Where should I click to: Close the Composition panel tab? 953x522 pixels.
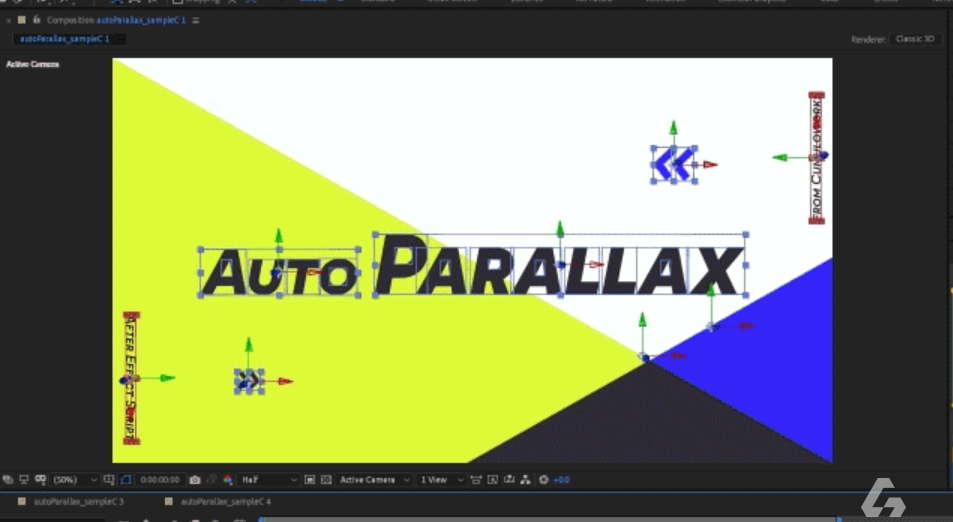point(9,20)
